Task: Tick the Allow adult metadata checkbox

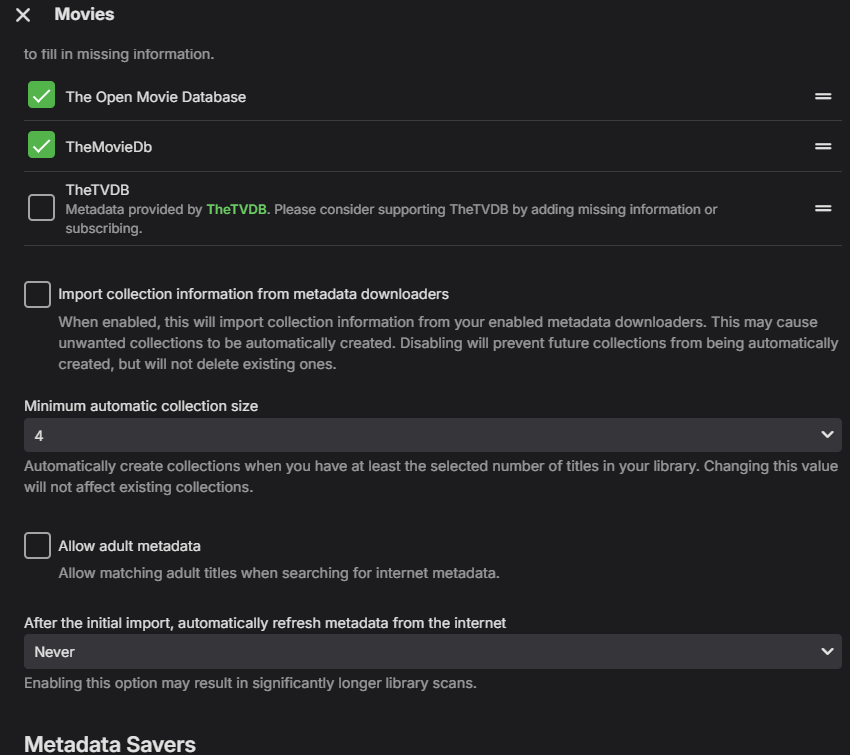Action: click(37, 546)
